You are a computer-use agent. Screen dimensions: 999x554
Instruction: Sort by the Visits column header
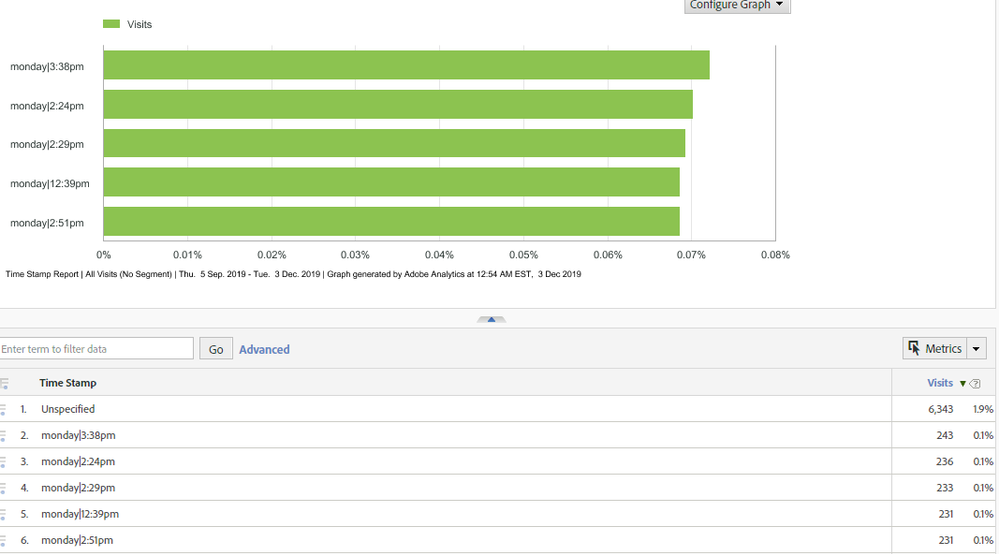[940, 383]
